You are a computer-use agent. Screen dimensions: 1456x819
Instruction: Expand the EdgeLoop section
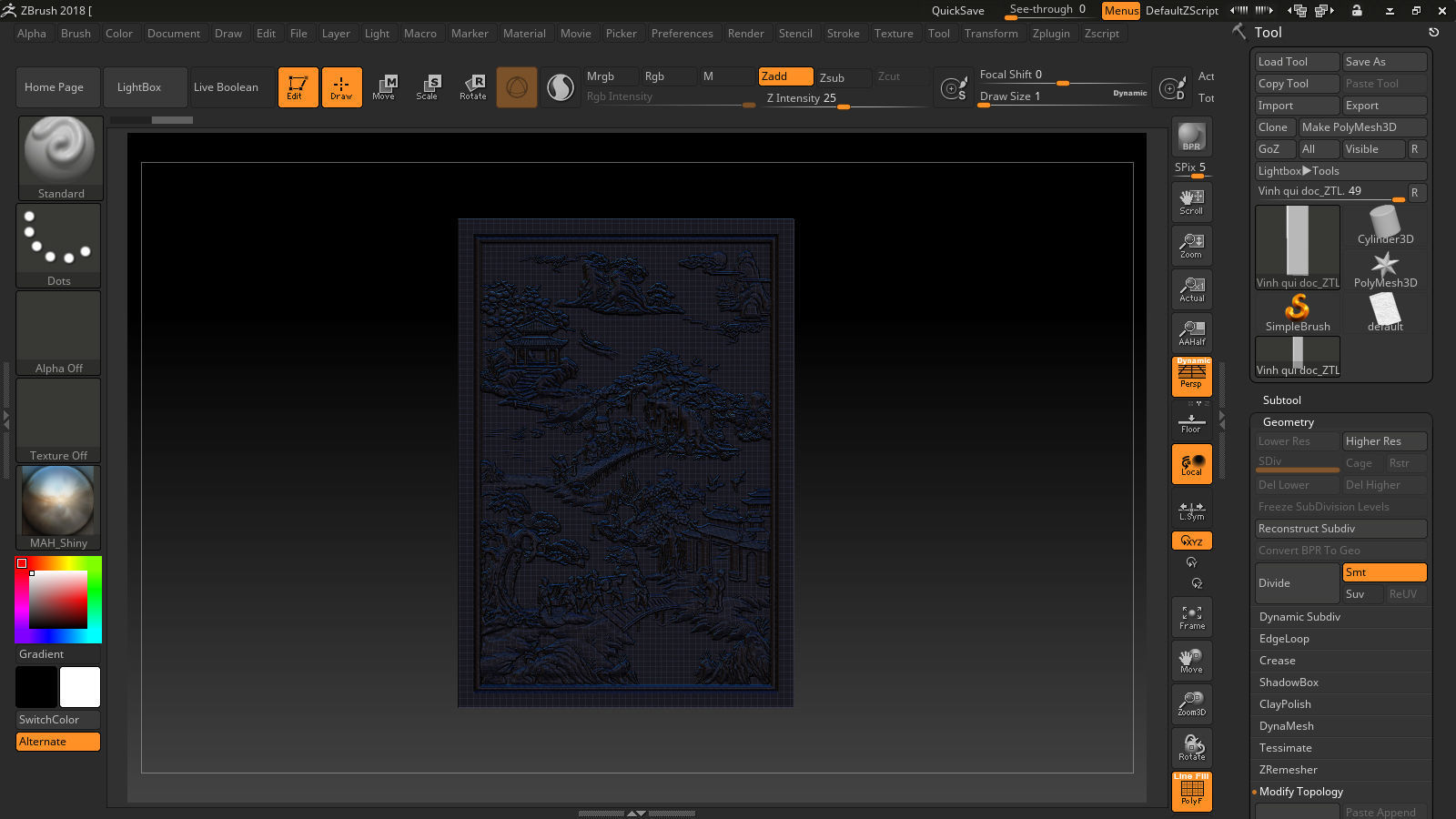(1284, 639)
